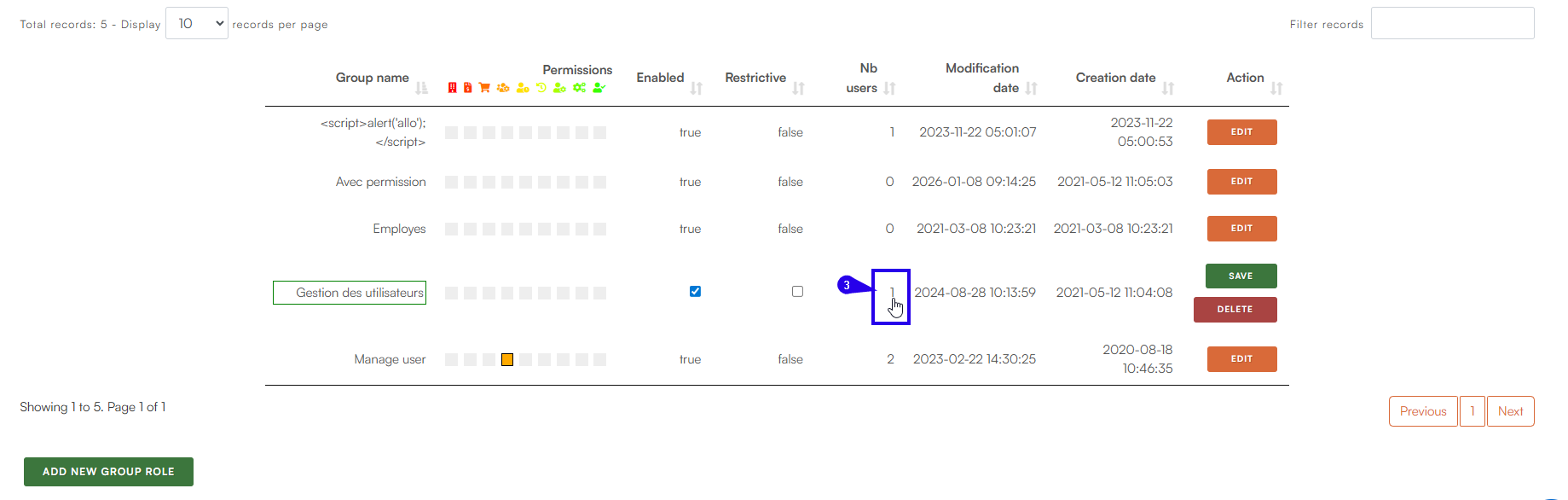The width and height of the screenshot is (1568, 500).
Task: Sort by Modification date arrows
Action: point(1032,88)
